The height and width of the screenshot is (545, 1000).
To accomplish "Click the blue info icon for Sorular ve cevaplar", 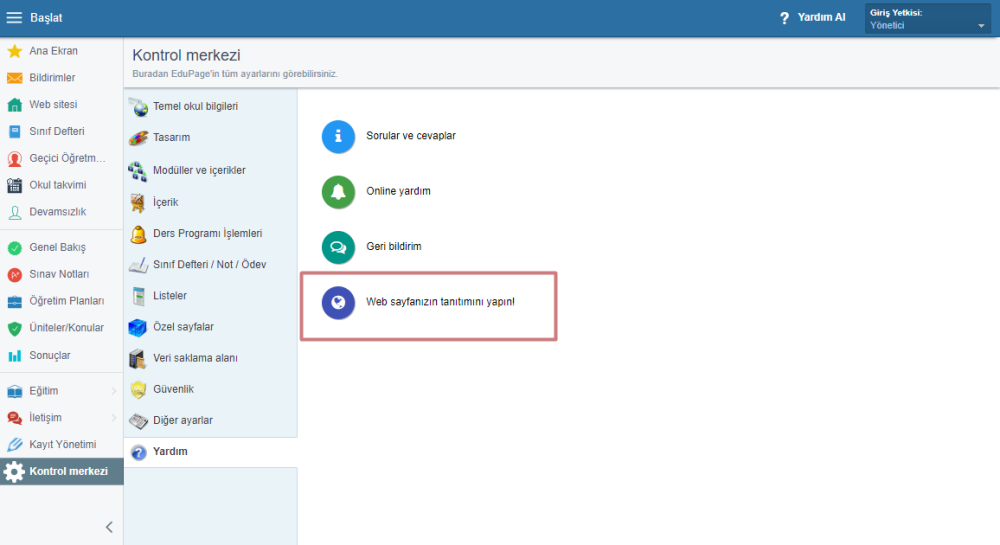I will (338, 136).
